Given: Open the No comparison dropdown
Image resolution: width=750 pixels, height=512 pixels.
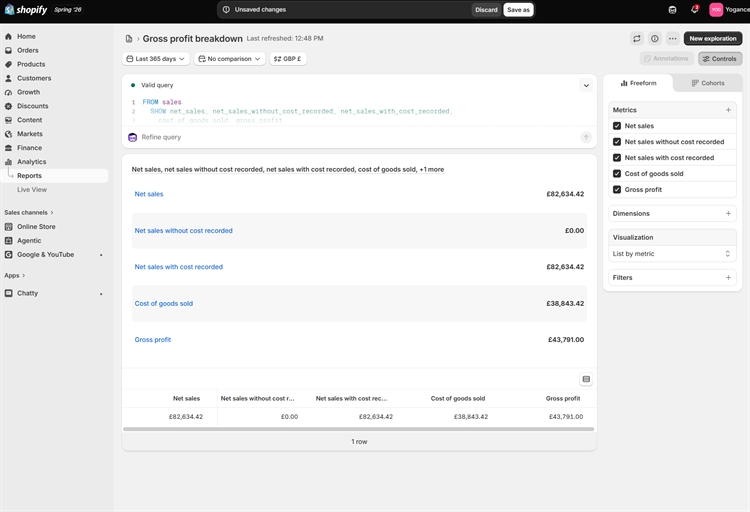Looking at the screenshot, I should pyautogui.click(x=230, y=59).
